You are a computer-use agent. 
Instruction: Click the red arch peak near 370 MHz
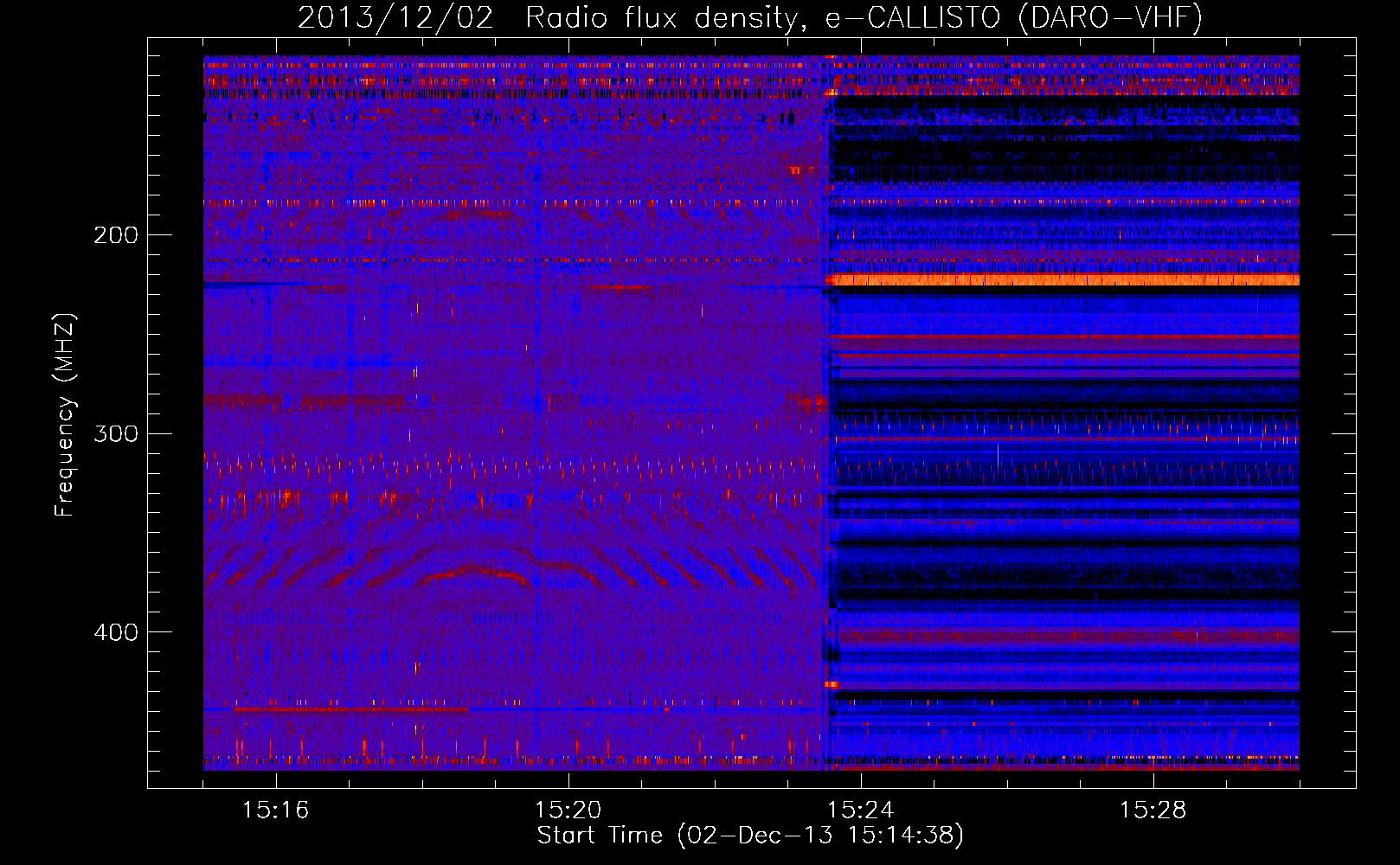point(474,570)
